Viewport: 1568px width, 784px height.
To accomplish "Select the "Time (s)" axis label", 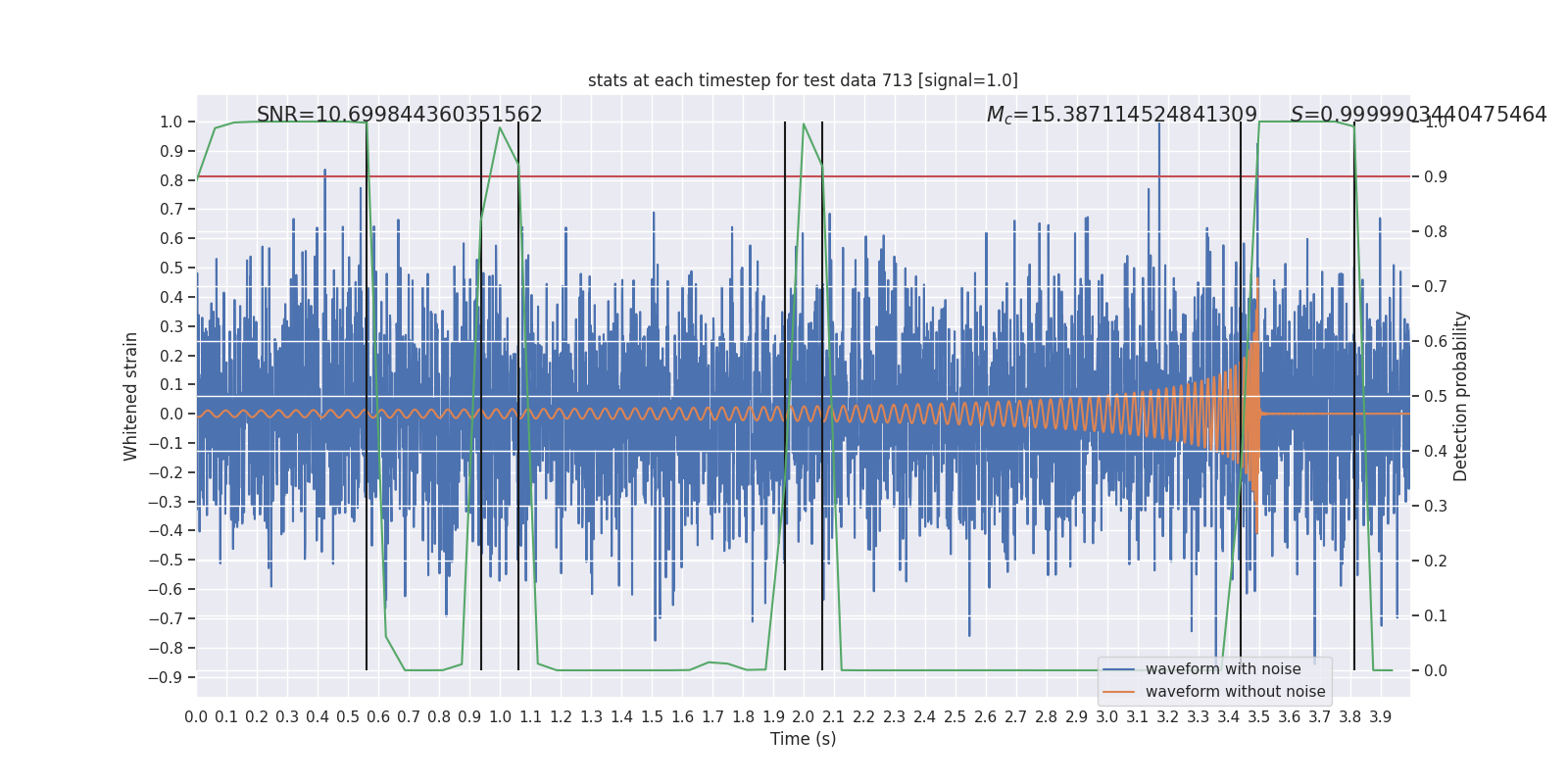I will coord(804,739).
